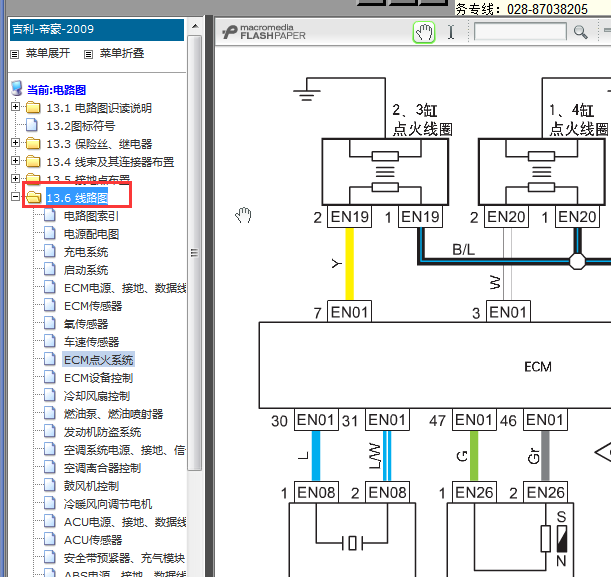The width and height of the screenshot is (611, 577).
Task: Open 电源配电图 page
Action: [x=92, y=234]
